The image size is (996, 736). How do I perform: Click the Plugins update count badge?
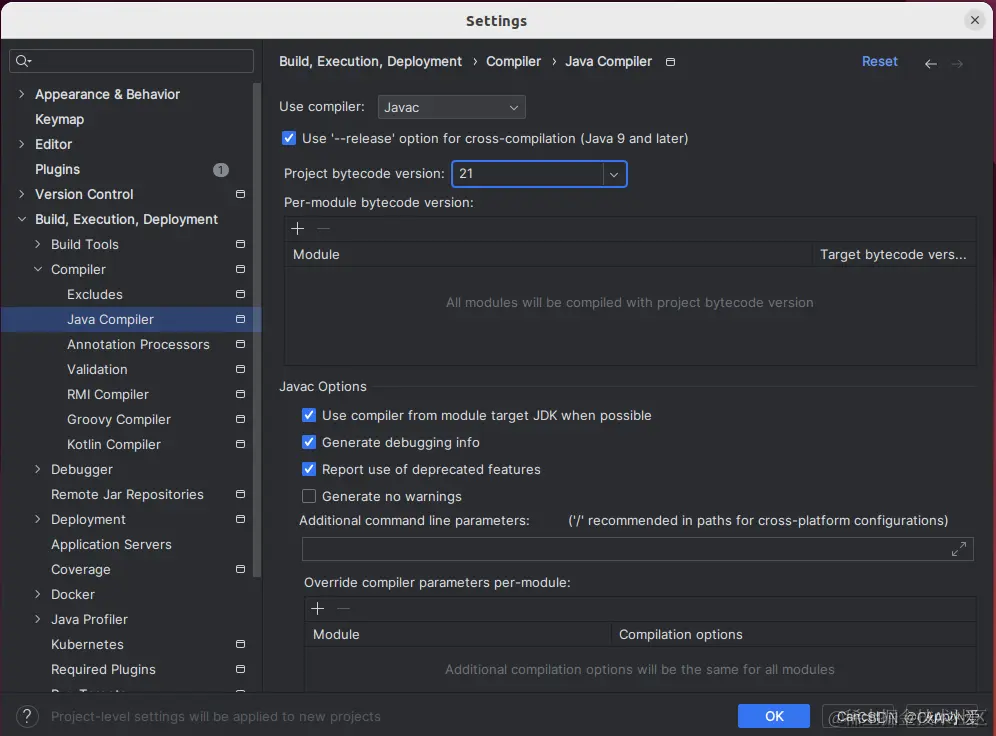tap(220, 170)
